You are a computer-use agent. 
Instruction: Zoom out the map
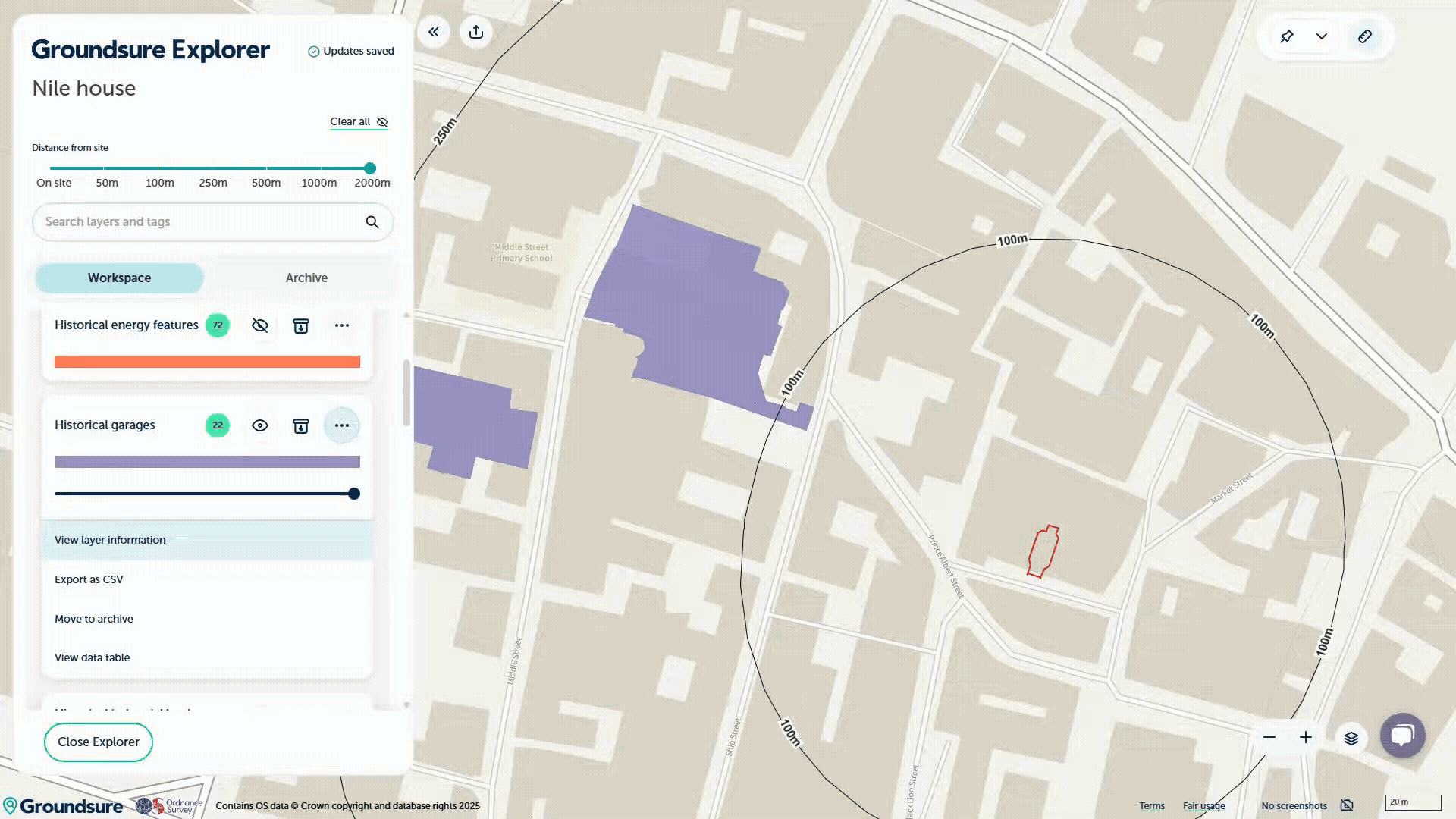pyautogui.click(x=1269, y=738)
